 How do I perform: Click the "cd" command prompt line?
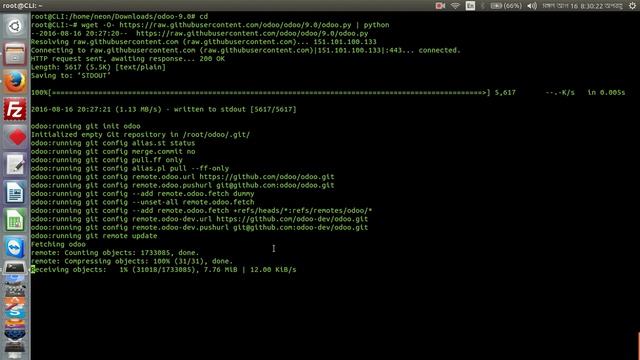pos(120,17)
